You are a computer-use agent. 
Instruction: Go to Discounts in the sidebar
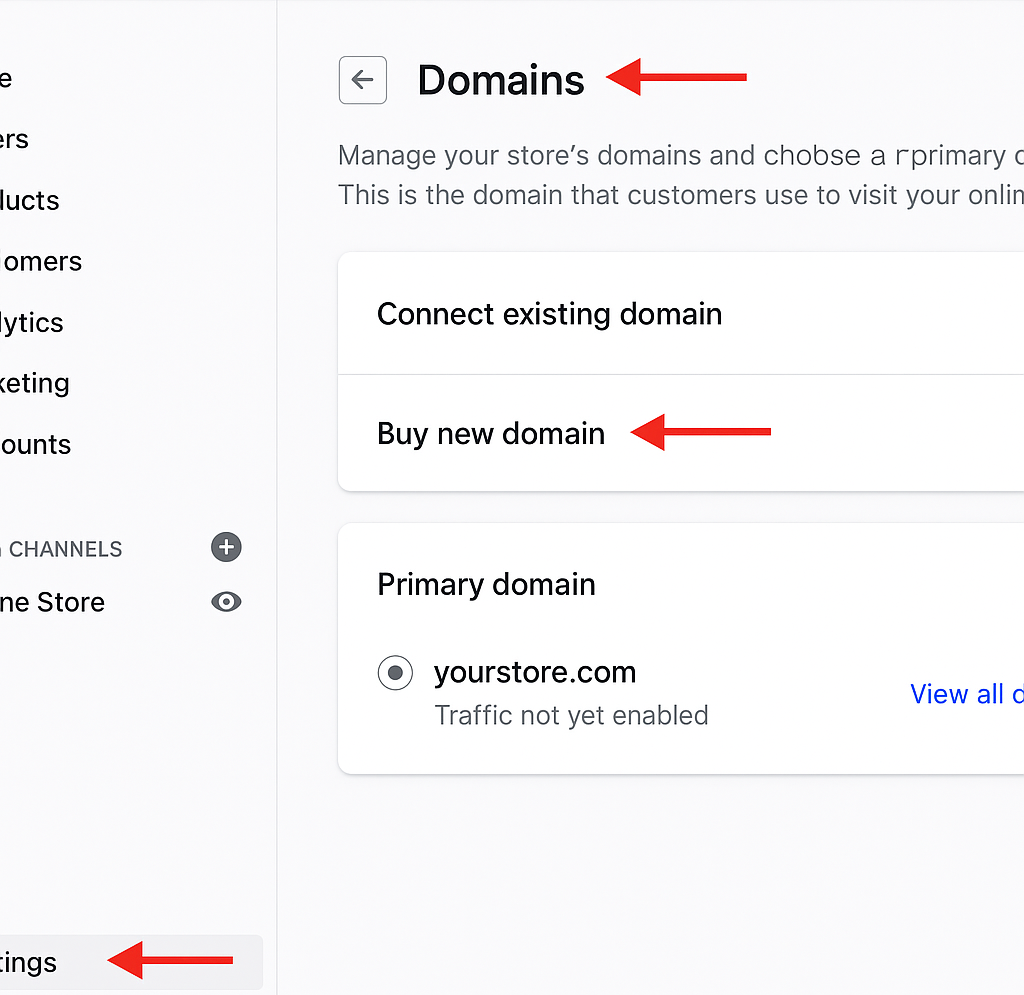click(x=35, y=444)
